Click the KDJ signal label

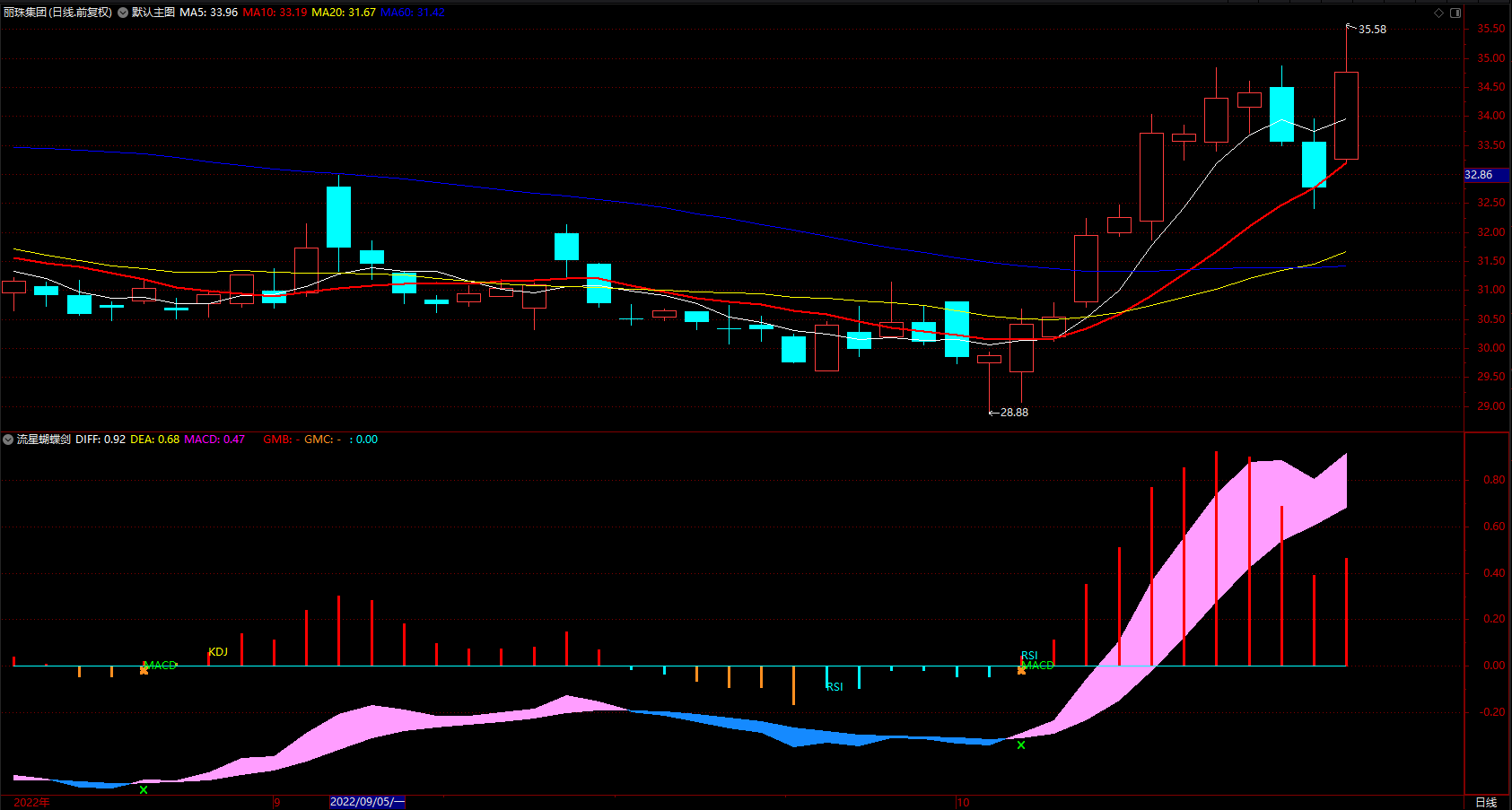pos(218,652)
